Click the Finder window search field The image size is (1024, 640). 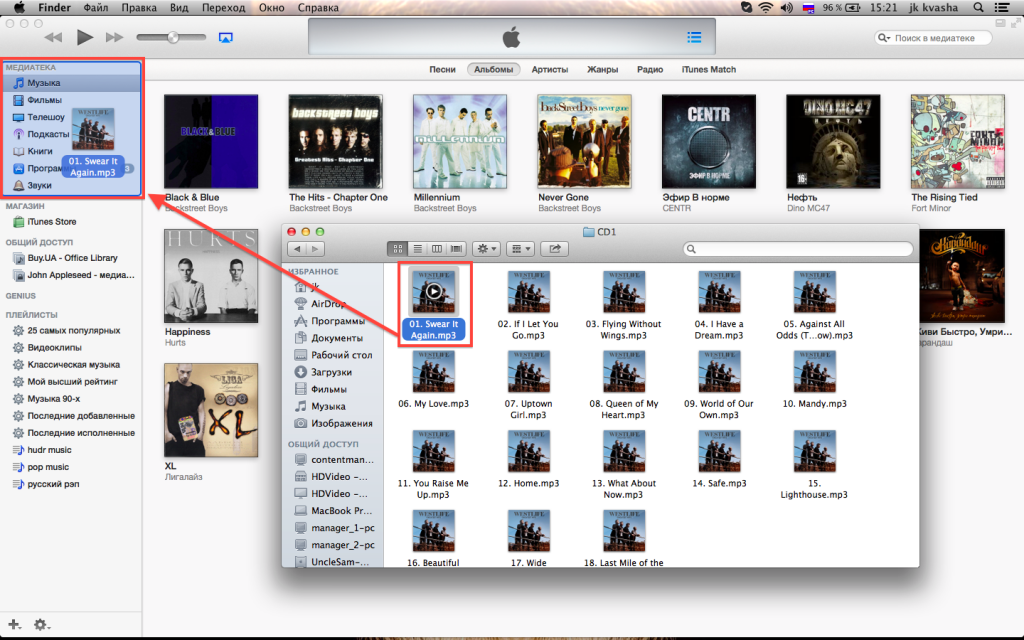(797, 249)
